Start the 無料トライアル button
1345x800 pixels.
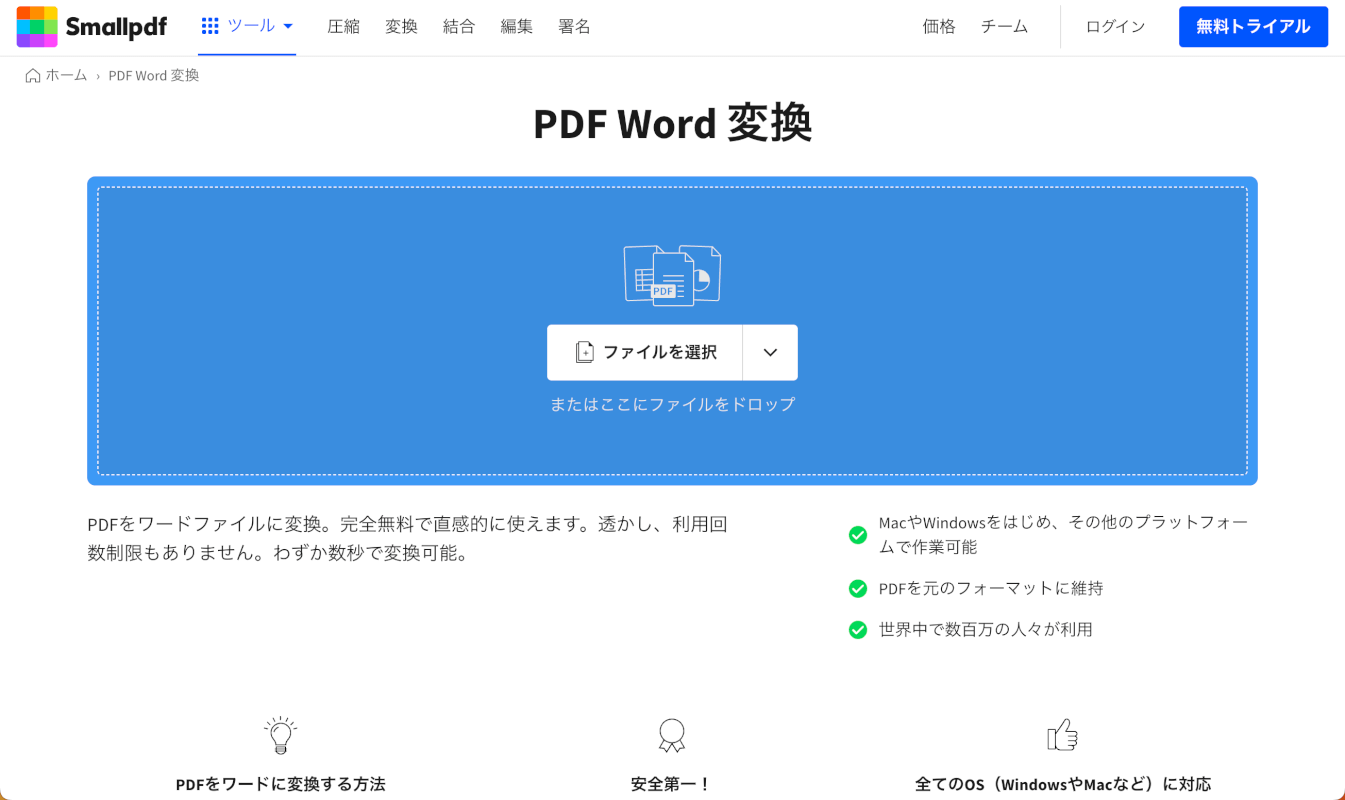click(1253, 27)
